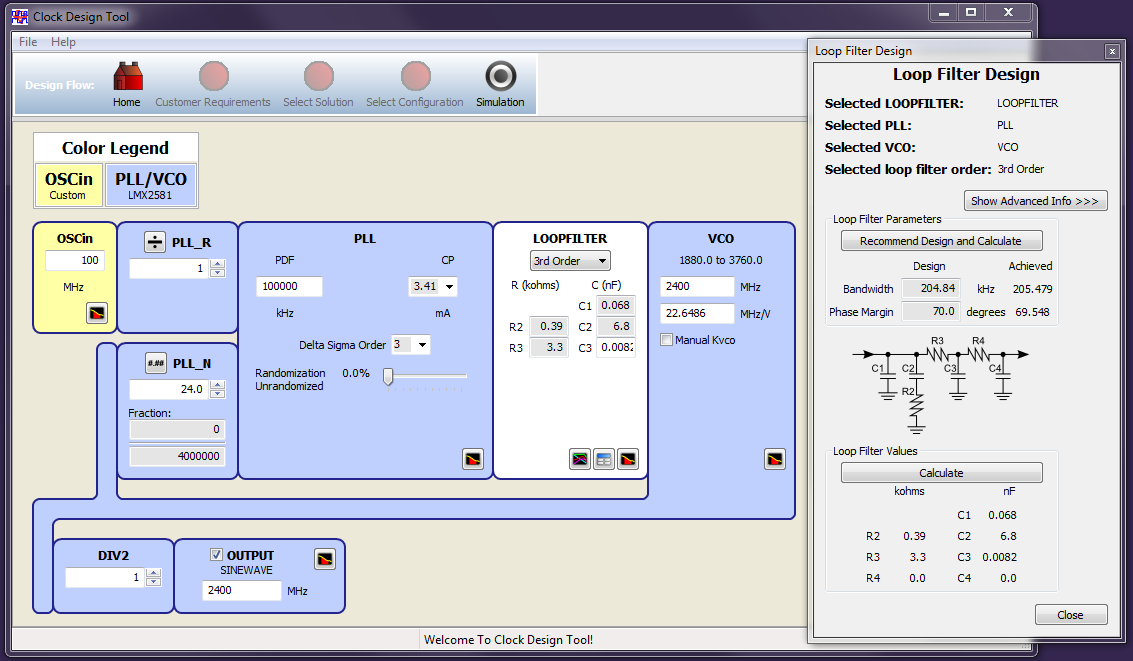Open phase noise plot in PLL block
1133x661 pixels.
click(x=473, y=459)
